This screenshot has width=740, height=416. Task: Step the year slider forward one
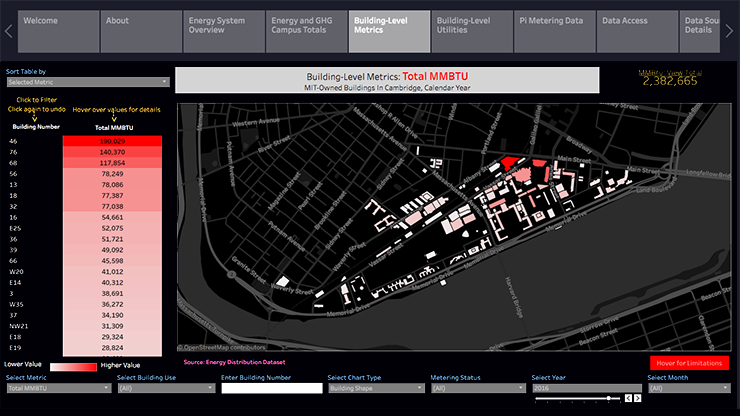[x=636, y=398]
